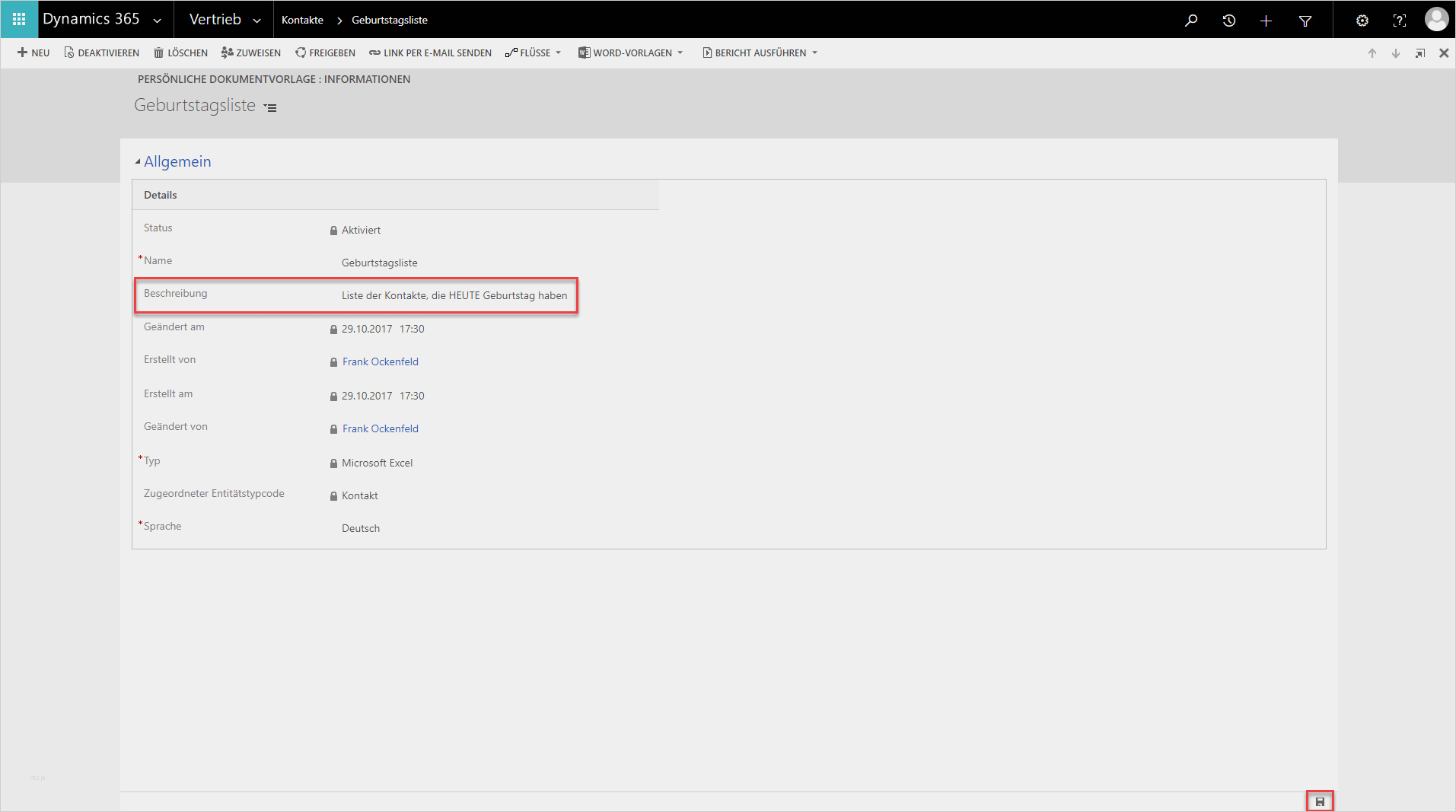Open the Geburtstagsliste form selector menu icon
This screenshot has height=812, width=1456.
pos(270,107)
